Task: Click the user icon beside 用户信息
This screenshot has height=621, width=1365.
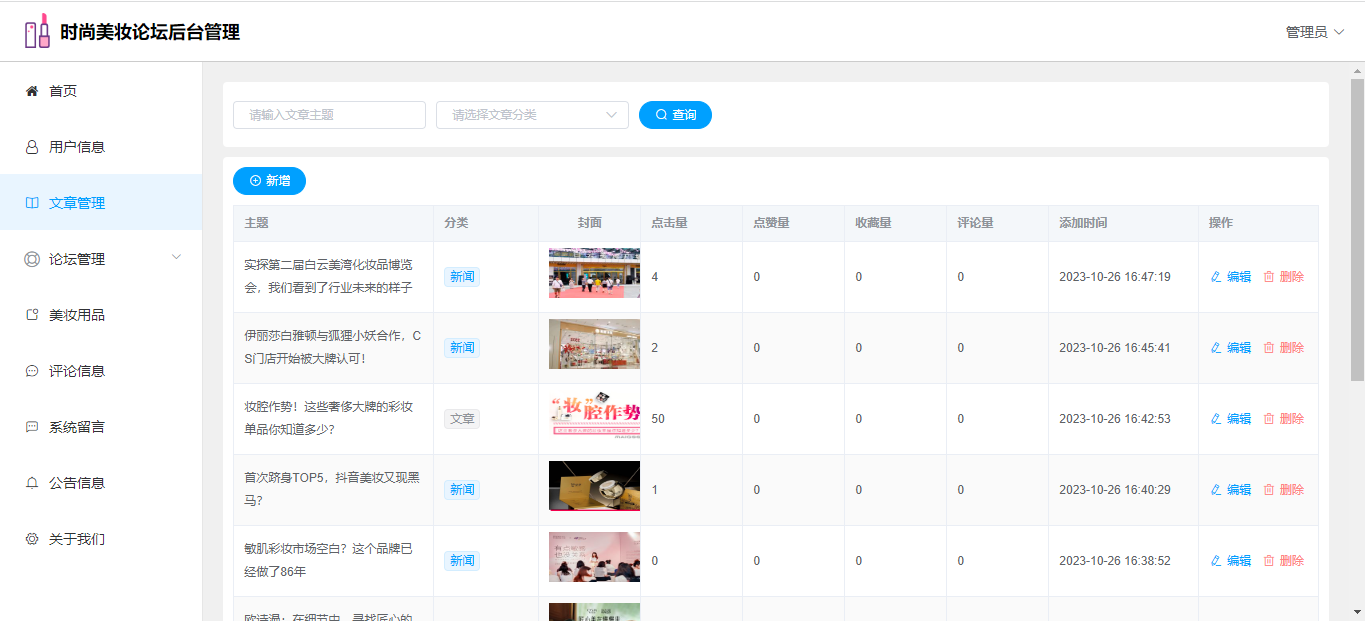Action: [32, 147]
